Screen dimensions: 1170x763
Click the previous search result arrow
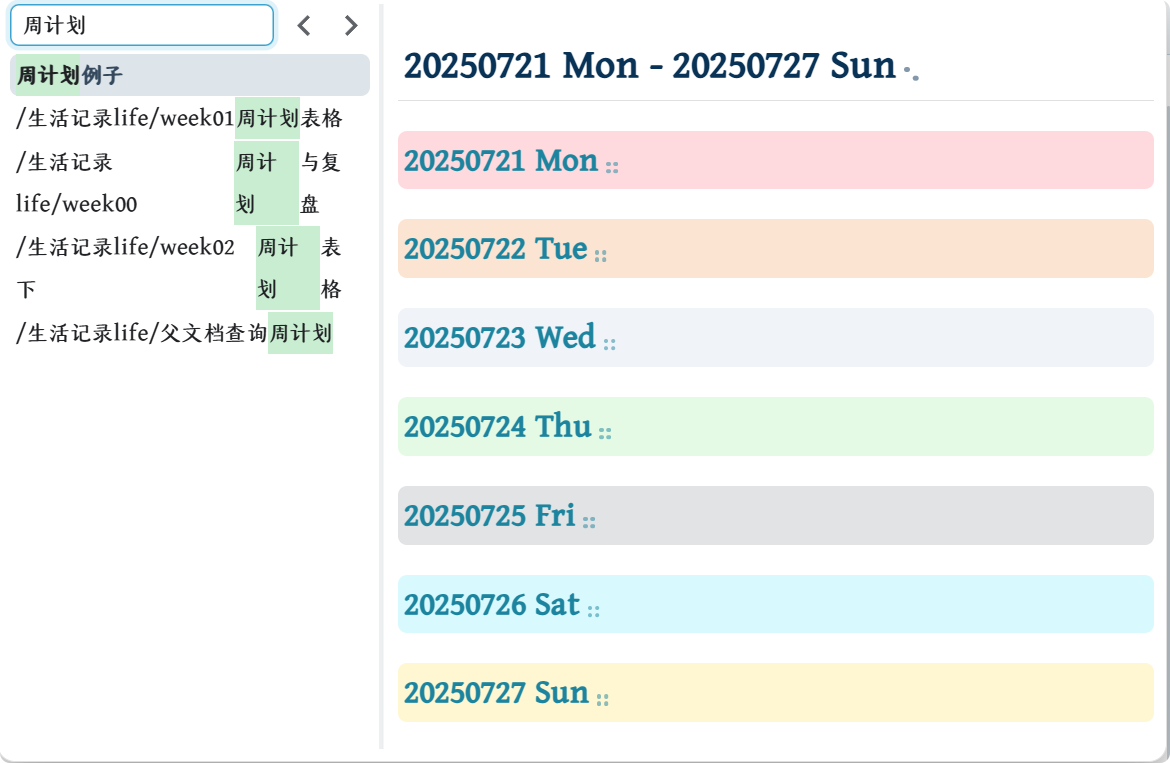304,26
